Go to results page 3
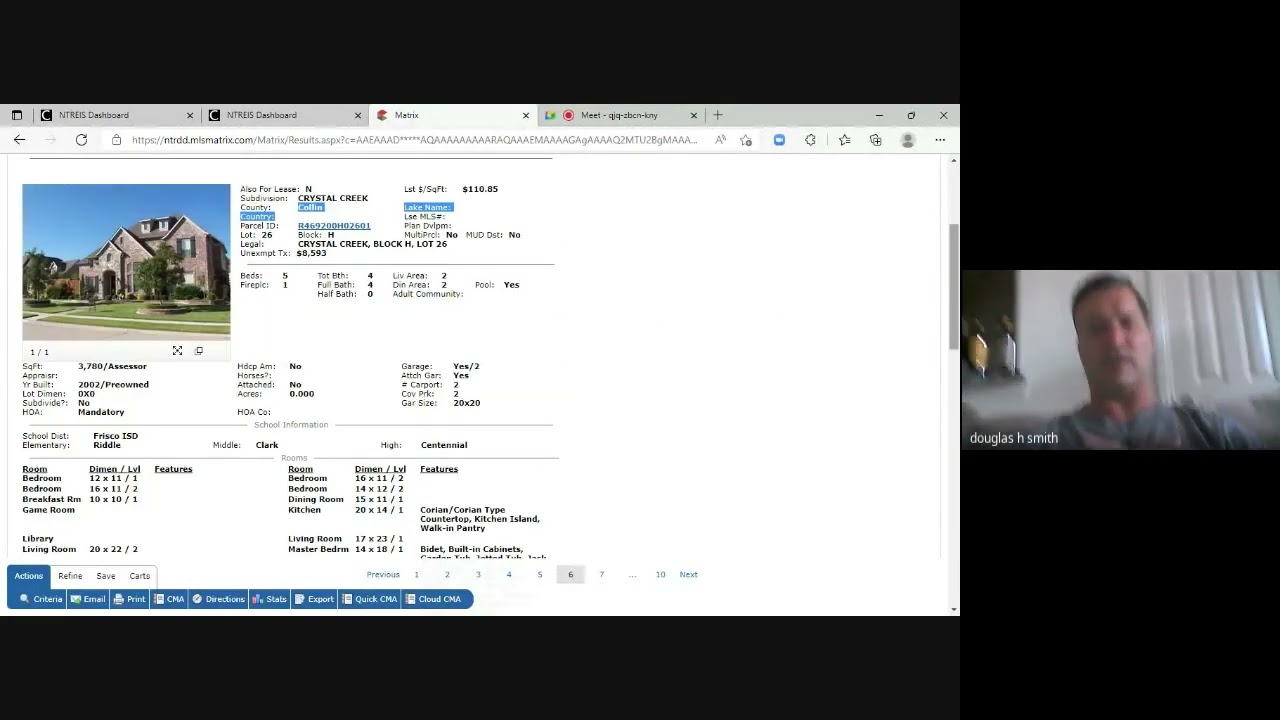The height and width of the screenshot is (720, 1280). [478, 575]
